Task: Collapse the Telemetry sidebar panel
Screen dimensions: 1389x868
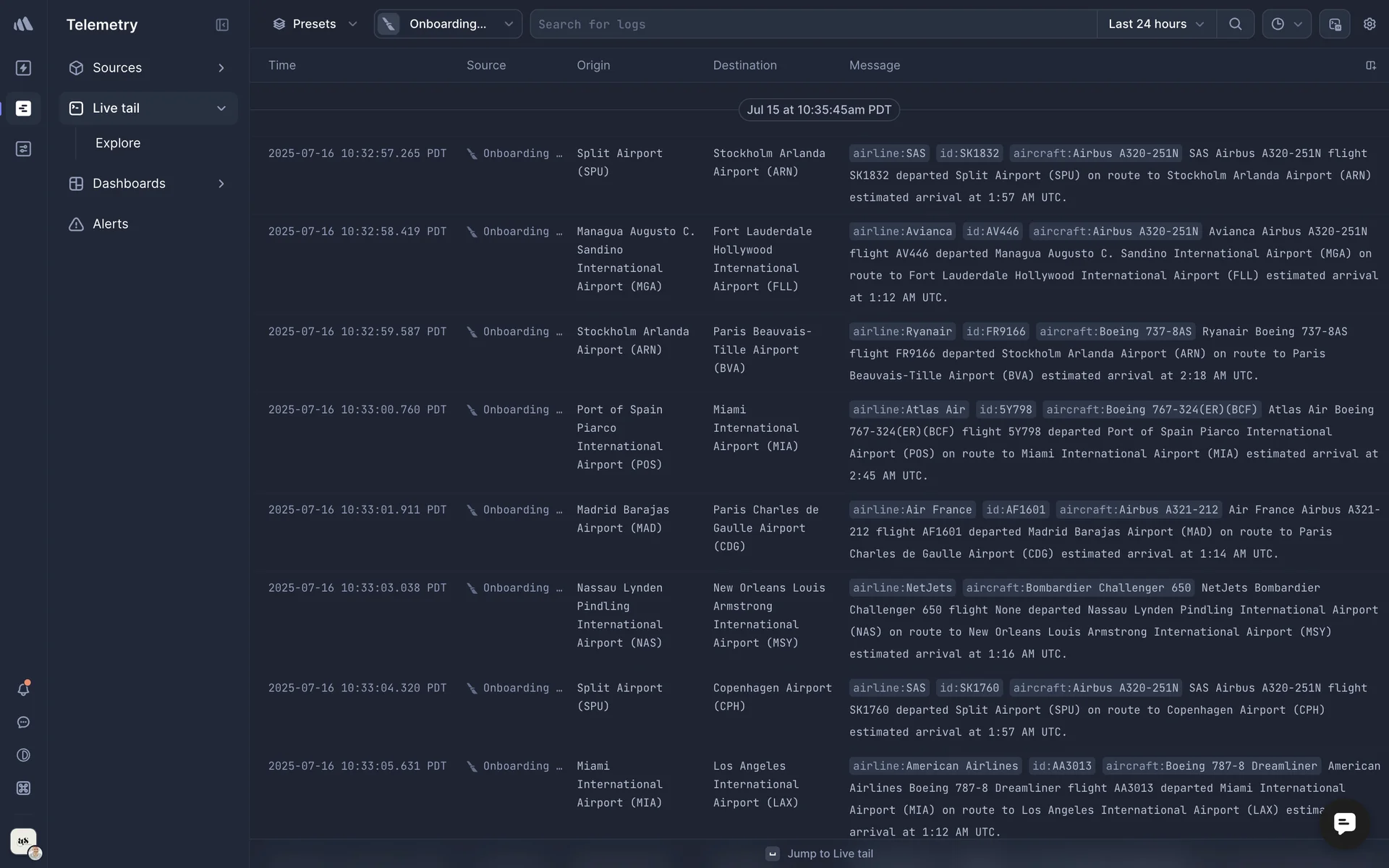Action: pos(222,25)
